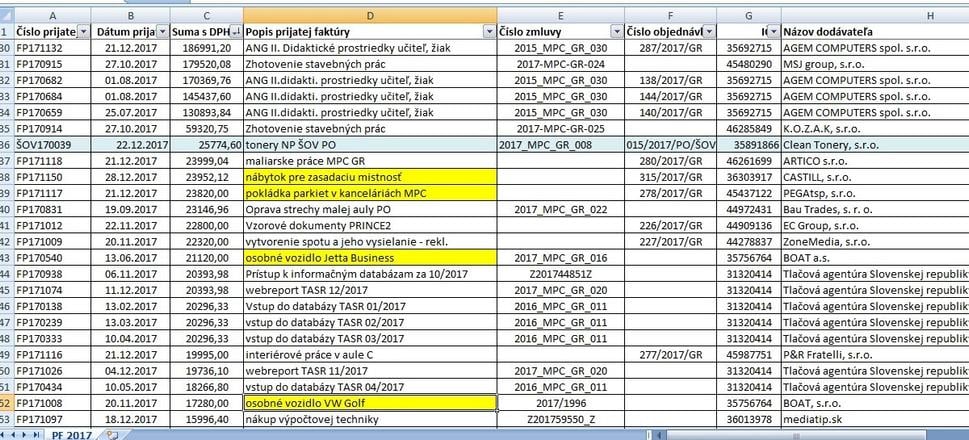969x440 pixels.
Task: Select yellow cell 'nábytok pre zasadaciu mistnosť'
Action: (x=370, y=177)
